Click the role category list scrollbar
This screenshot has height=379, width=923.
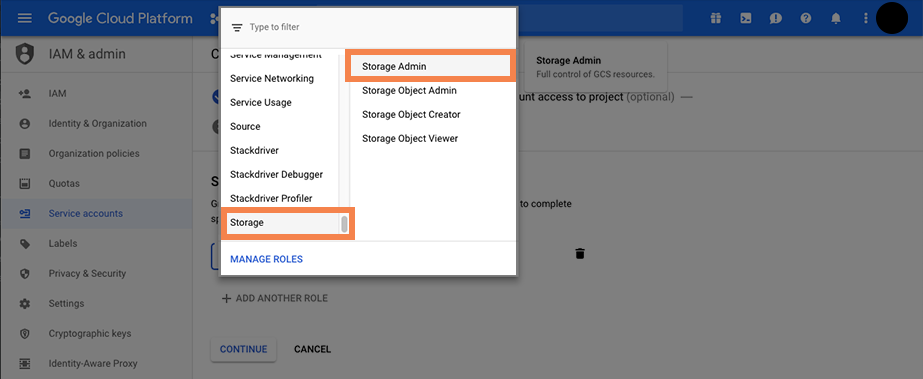click(344, 224)
